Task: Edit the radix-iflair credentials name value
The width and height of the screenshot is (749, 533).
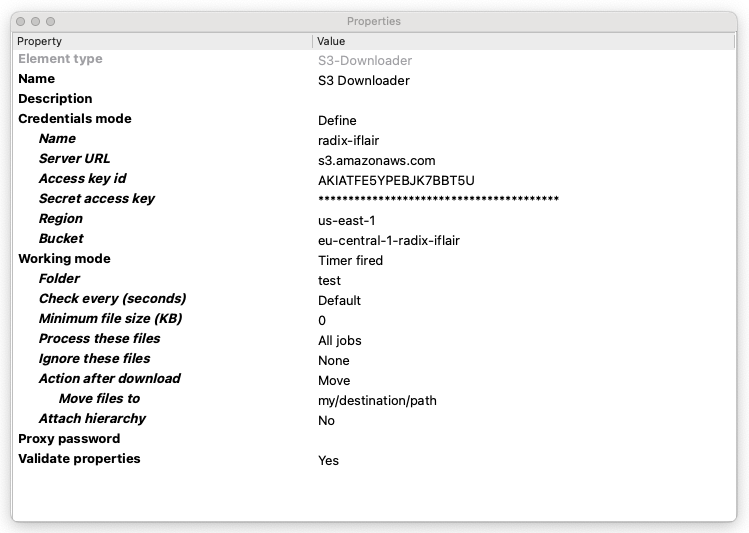Action: (348, 141)
